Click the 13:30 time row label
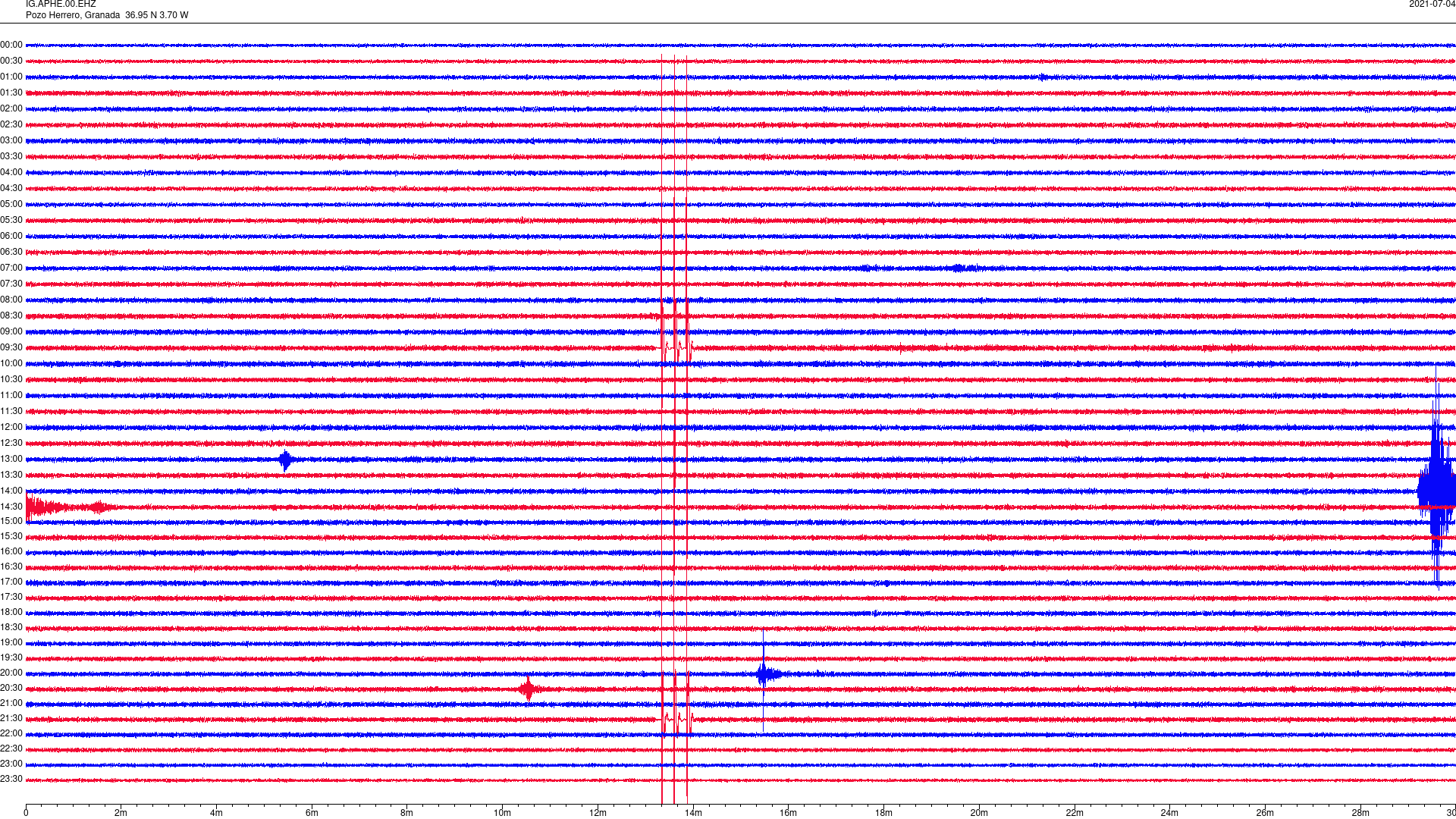Screen dimensions: 1456x819 (x=11, y=475)
